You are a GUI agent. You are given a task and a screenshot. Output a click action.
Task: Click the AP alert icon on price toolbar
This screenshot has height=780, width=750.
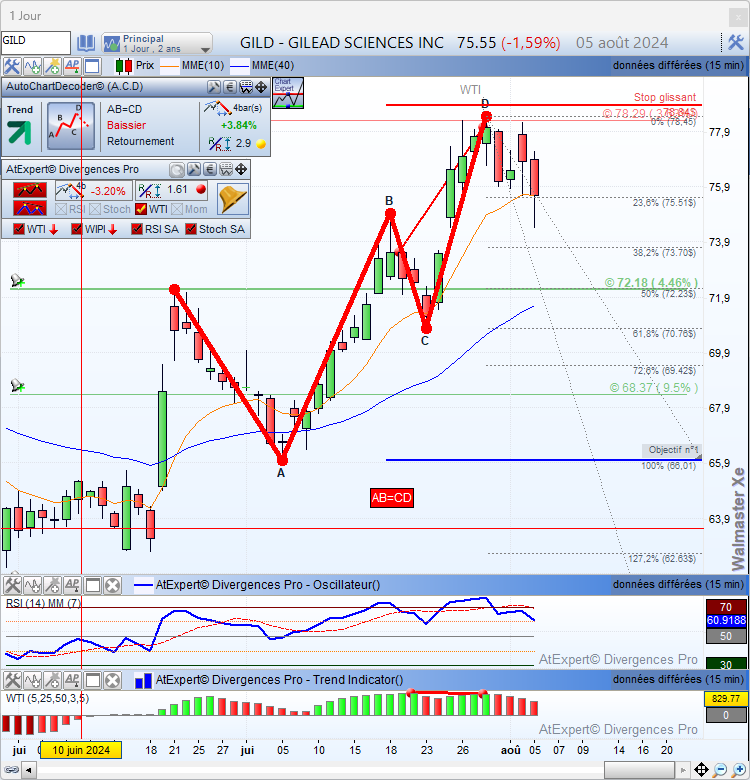(72, 66)
